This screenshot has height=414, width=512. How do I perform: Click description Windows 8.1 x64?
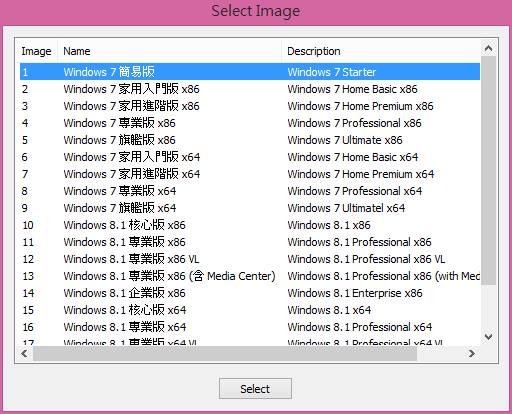point(329,310)
